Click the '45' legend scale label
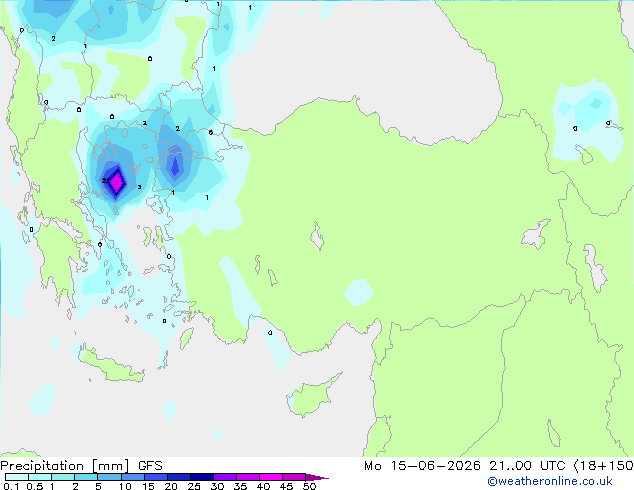The image size is (634, 490). 286,486
